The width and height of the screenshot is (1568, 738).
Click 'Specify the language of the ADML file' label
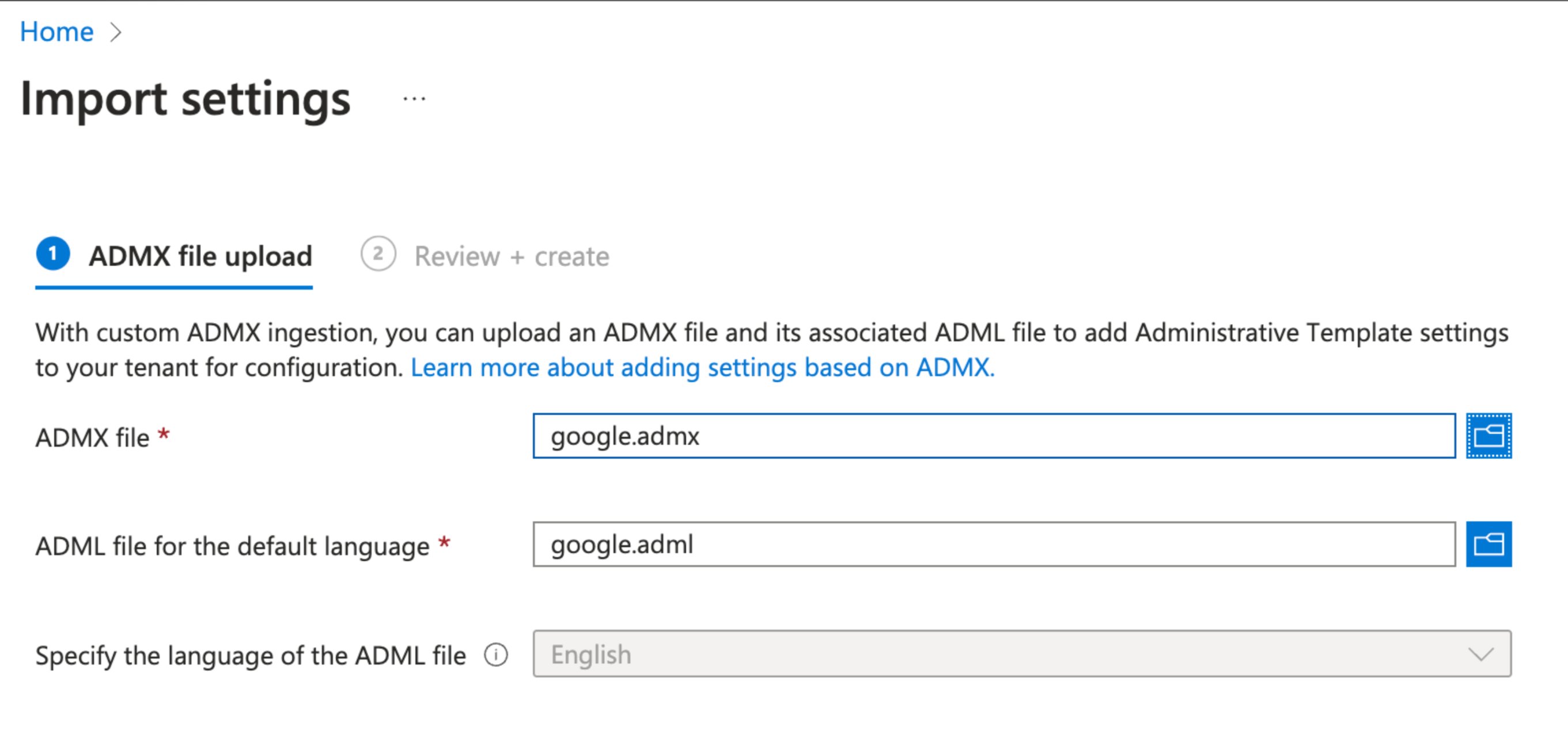[x=251, y=655]
